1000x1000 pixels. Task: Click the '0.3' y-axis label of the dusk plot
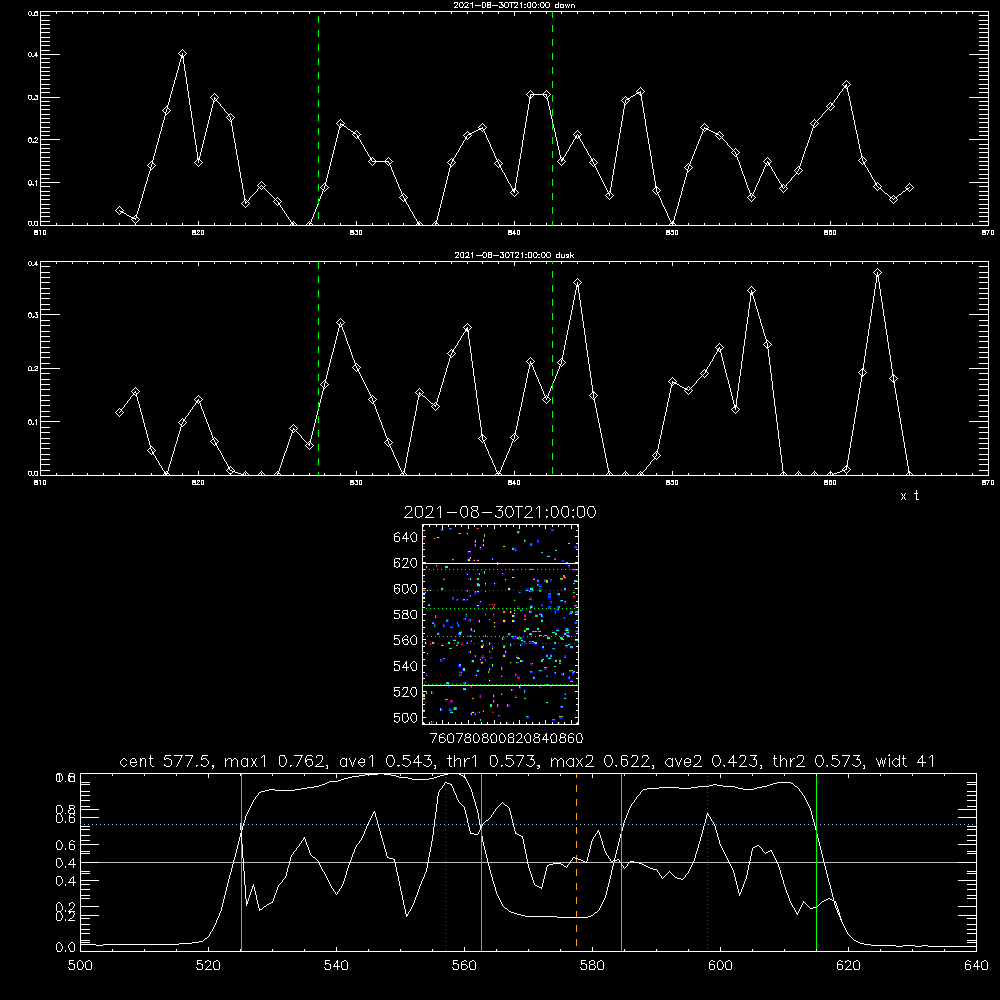click(33, 315)
